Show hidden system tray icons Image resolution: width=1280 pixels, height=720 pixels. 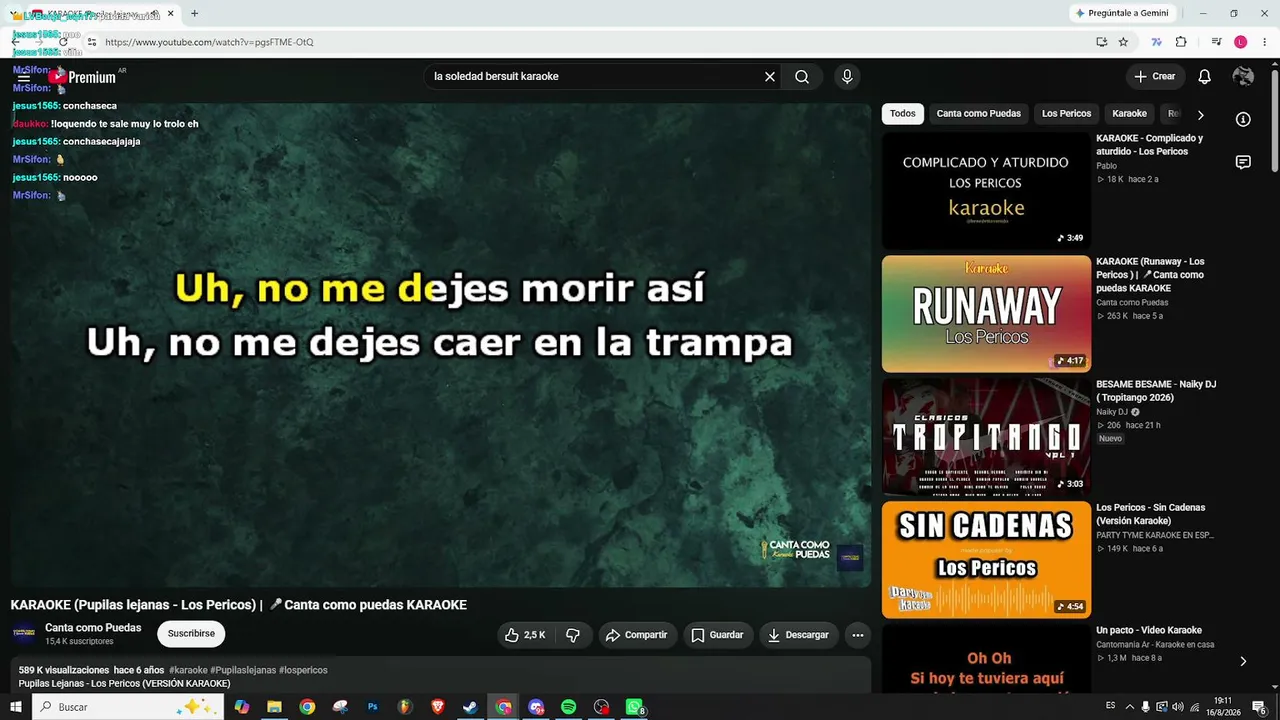pos(1130,707)
